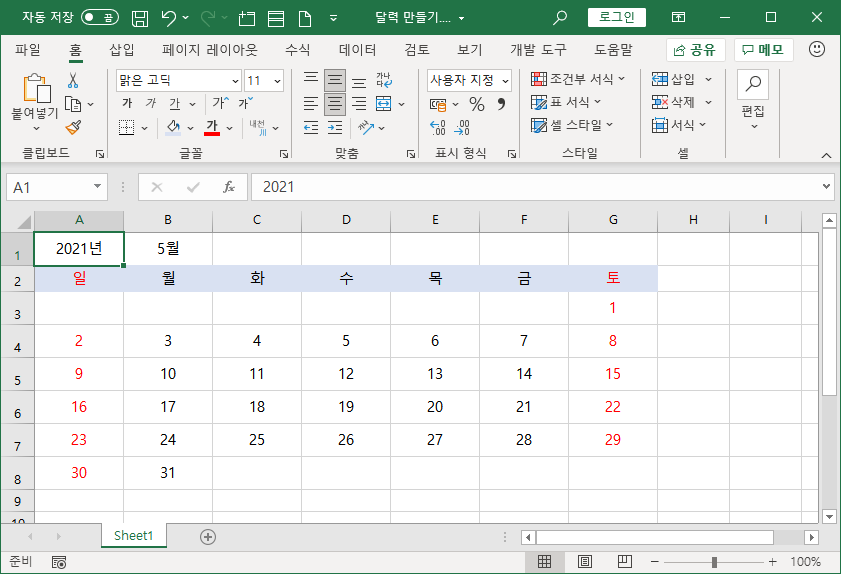The width and height of the screenshot is (841, 574).
Task: Click the 로그인 button
Action: (x=617, y=17)
